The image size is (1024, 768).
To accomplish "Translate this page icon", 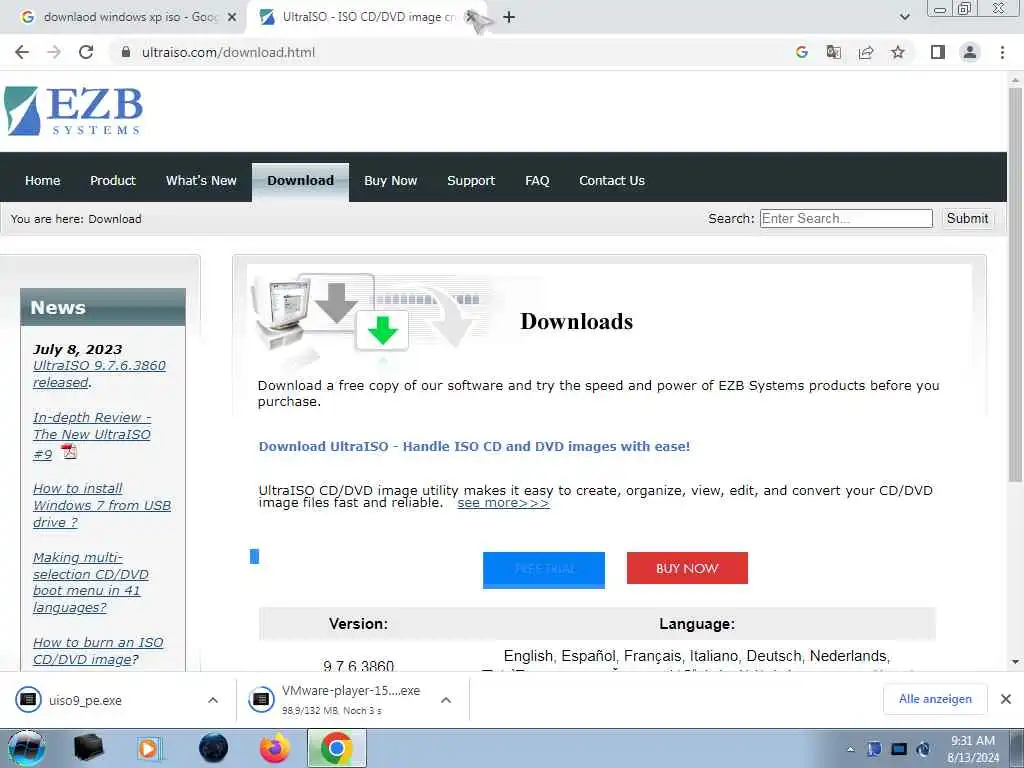I will click(x=834, y=52).
